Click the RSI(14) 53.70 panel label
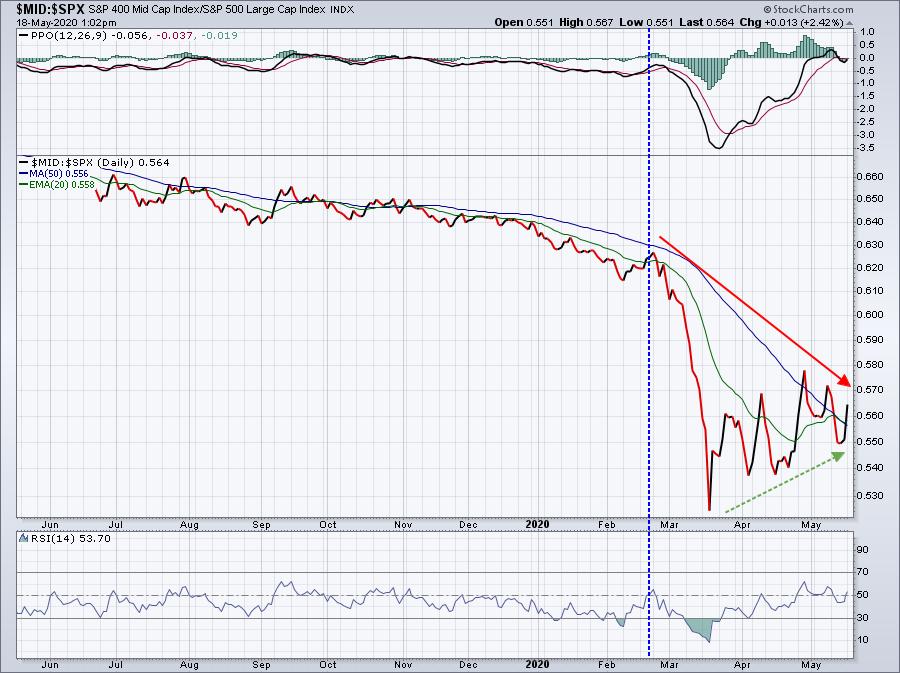Screen dimensions: 900x673 (x=48, y=538)
